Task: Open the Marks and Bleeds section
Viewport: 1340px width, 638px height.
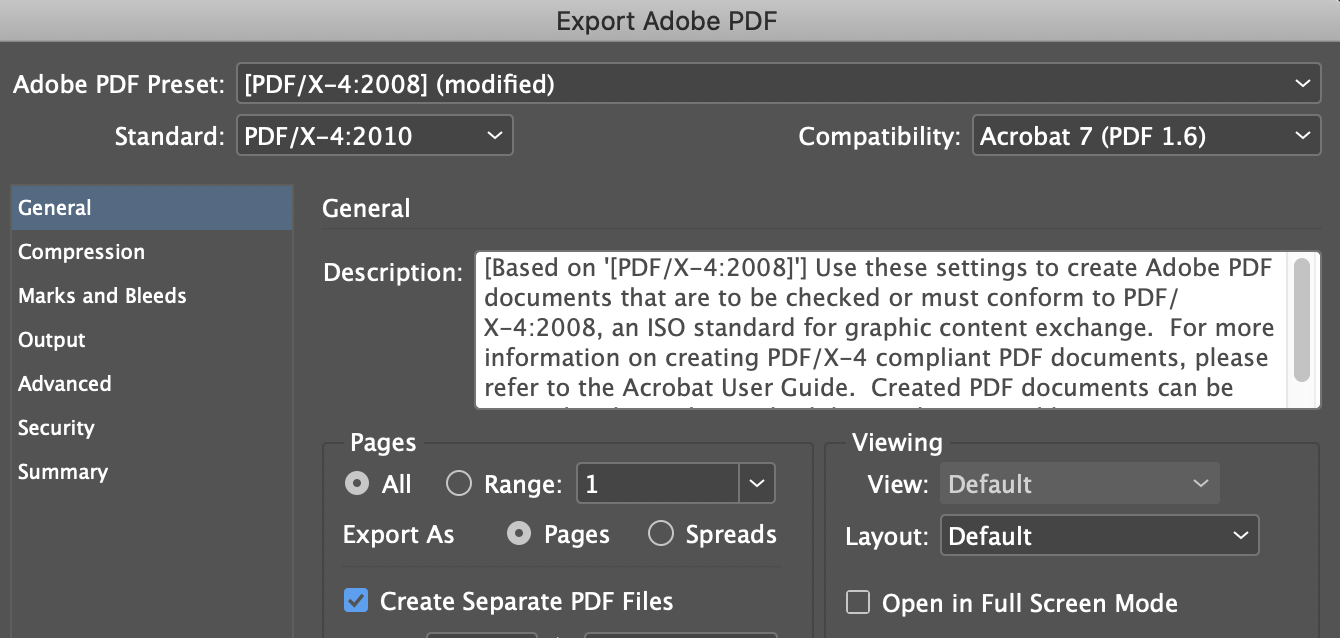Action: [102, 296]
